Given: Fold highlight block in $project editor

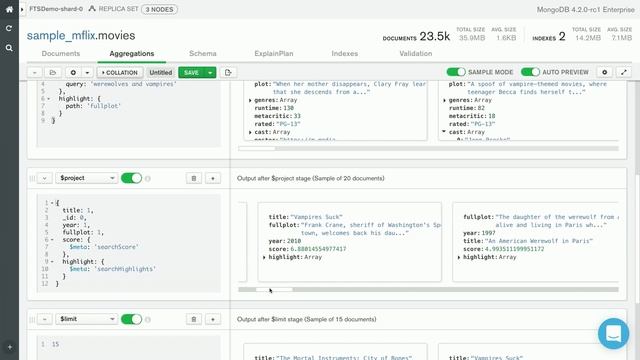Looking at the screenshot, I should point(52,262).
